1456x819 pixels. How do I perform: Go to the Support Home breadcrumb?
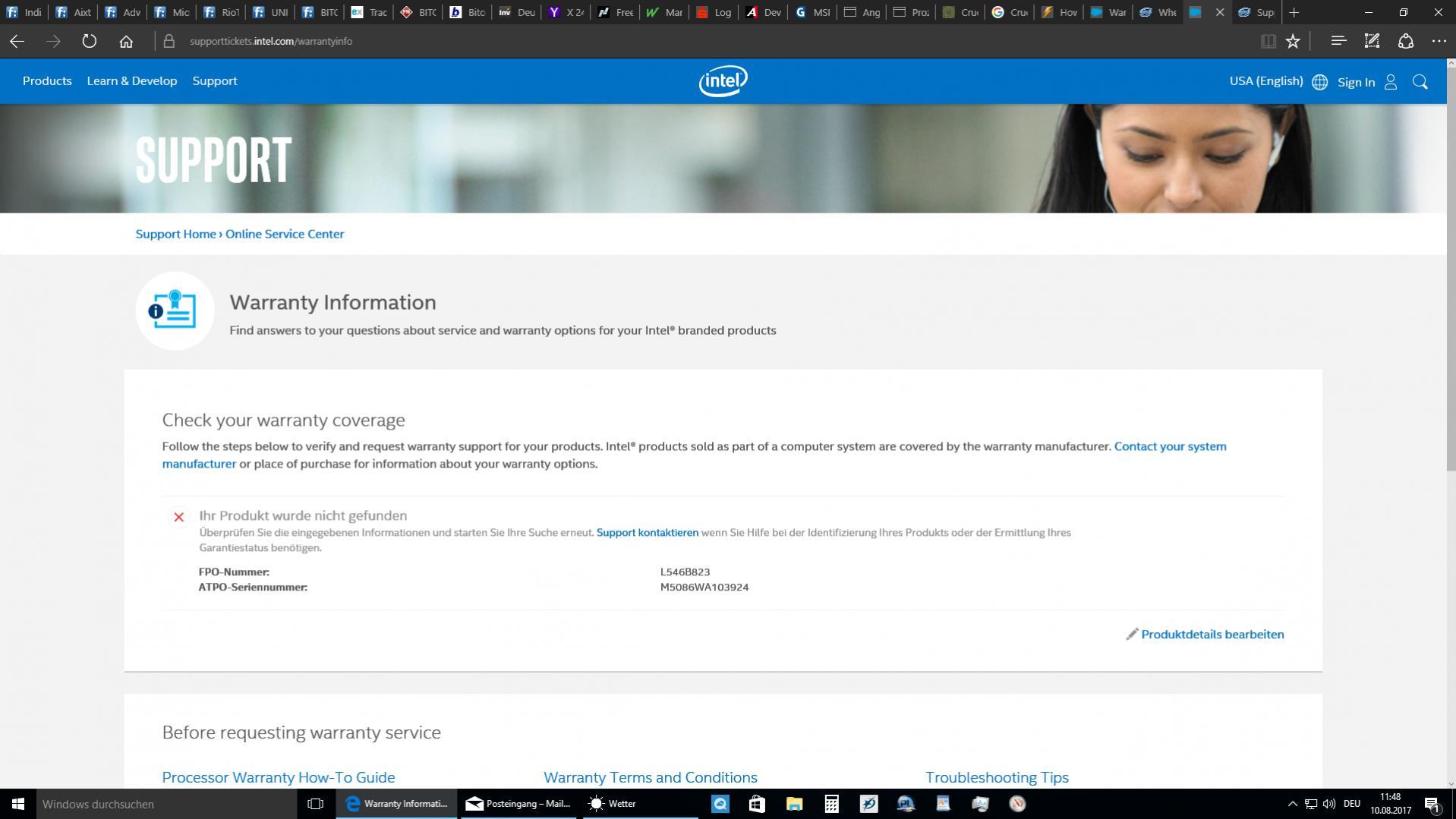pos(175,234)
